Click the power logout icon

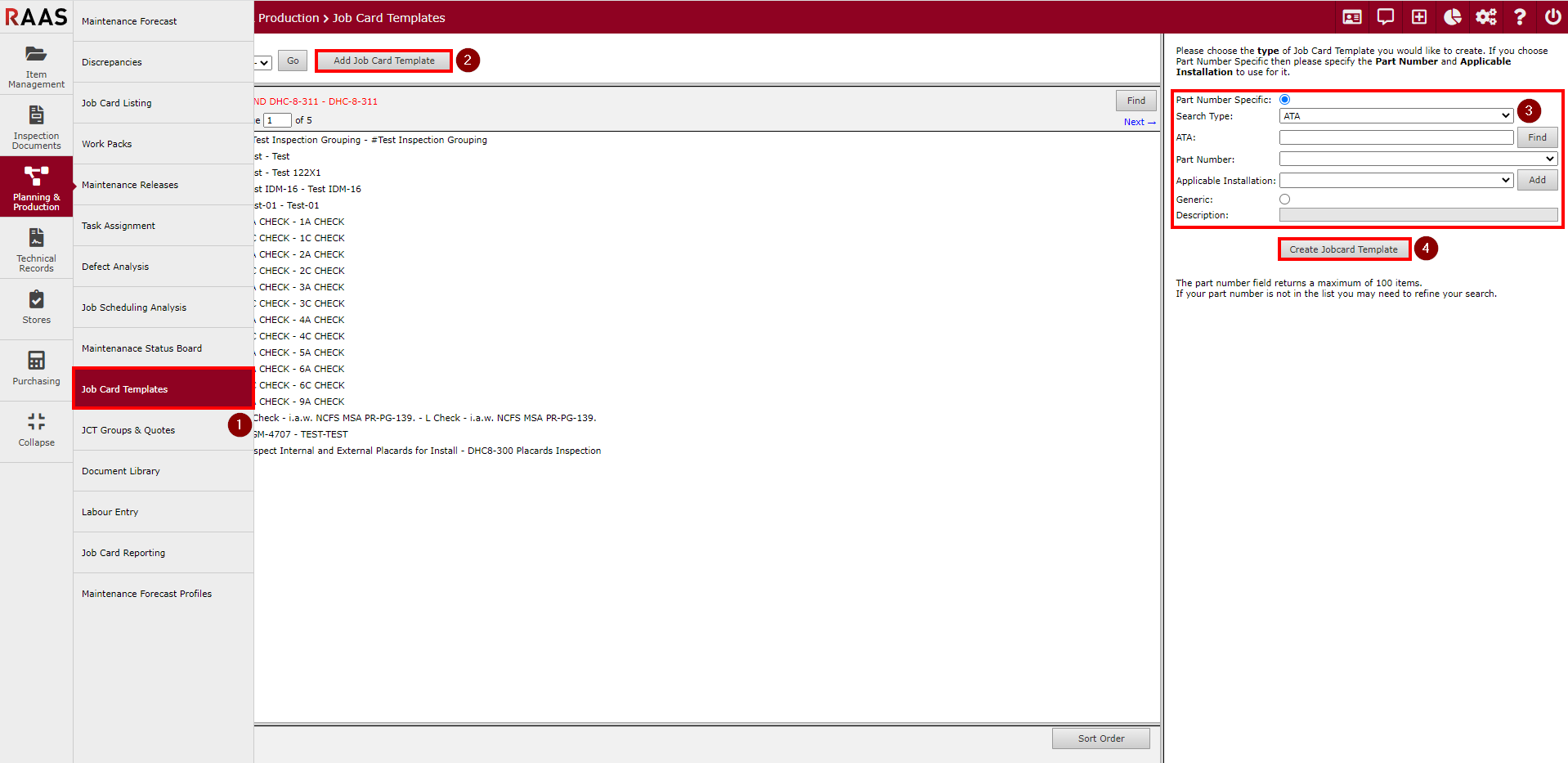pyautogui.click(x=1552, y=17)
